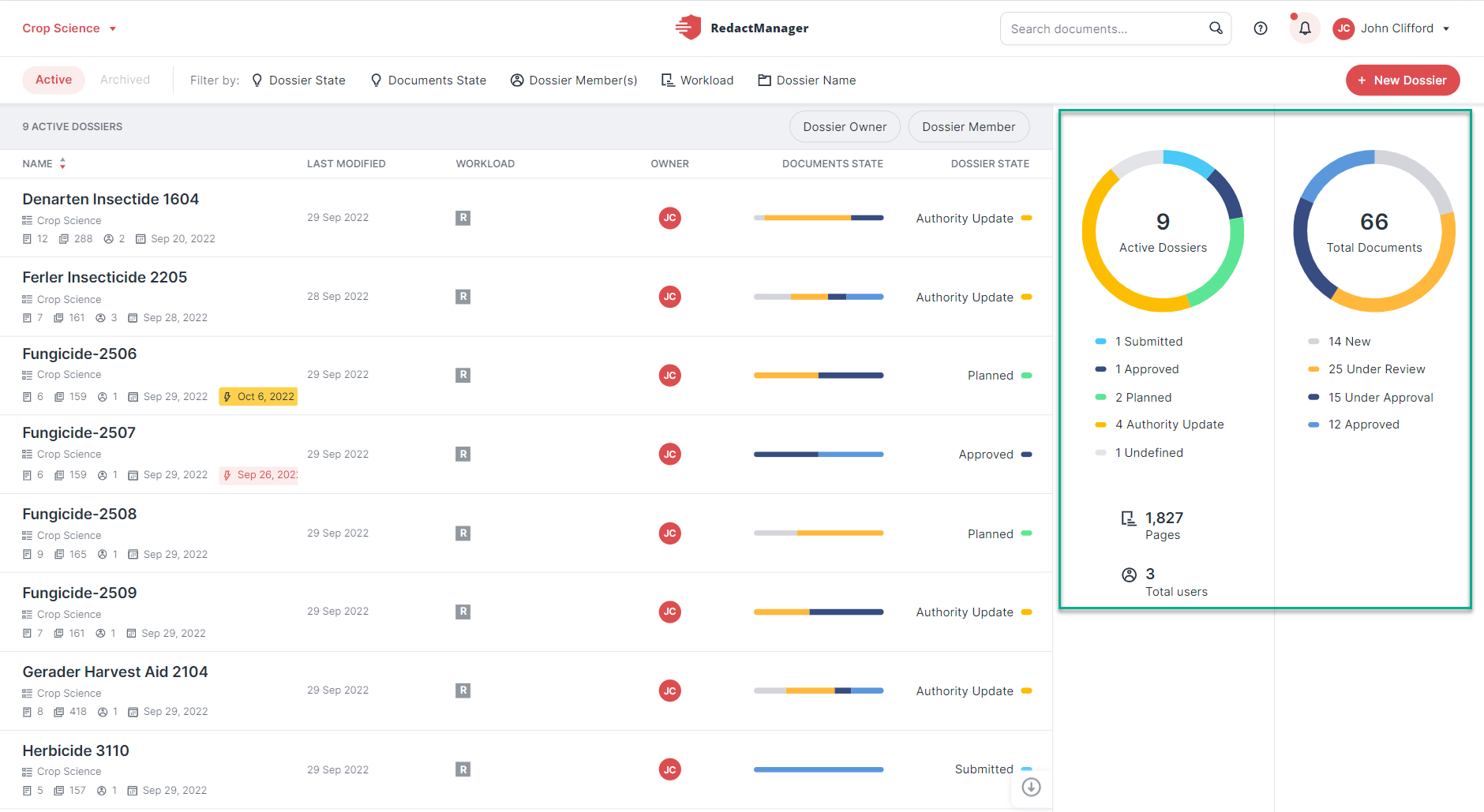Click the Oct 6, 2022 due date badge
Screen dimensions: 1484x812
click(258, 396)
